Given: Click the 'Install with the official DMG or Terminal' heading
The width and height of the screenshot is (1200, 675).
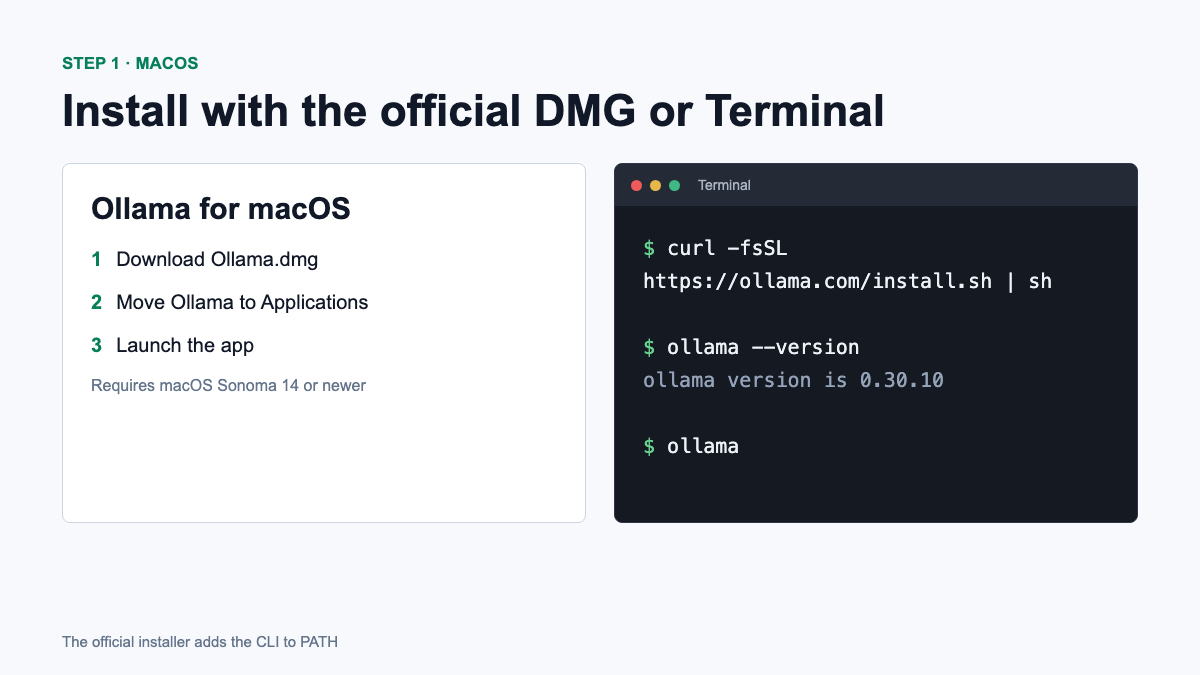Looking at the screenshot, I should pyautogui.click(x=473, y=110).
